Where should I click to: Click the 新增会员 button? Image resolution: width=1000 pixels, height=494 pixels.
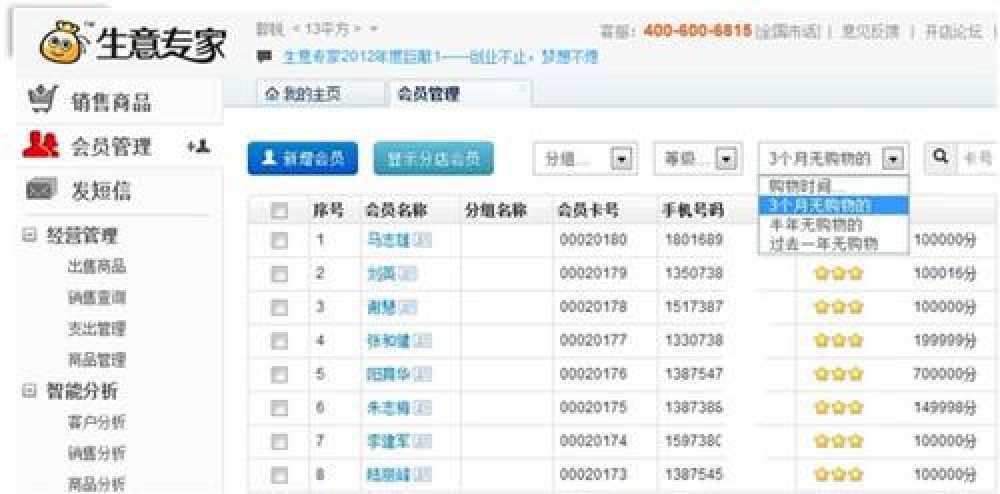pos(303,158)
